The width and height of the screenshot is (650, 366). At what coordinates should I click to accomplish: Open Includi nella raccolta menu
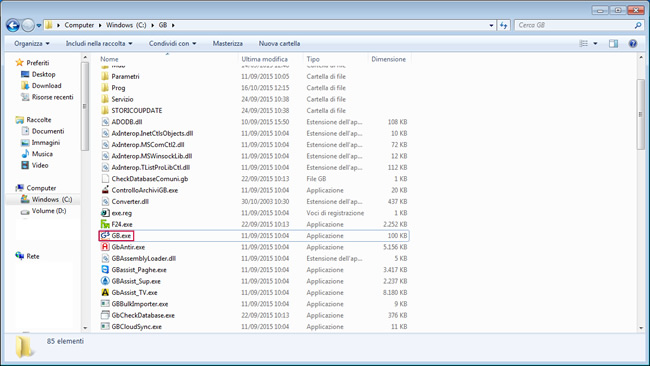tap(99, 44)
